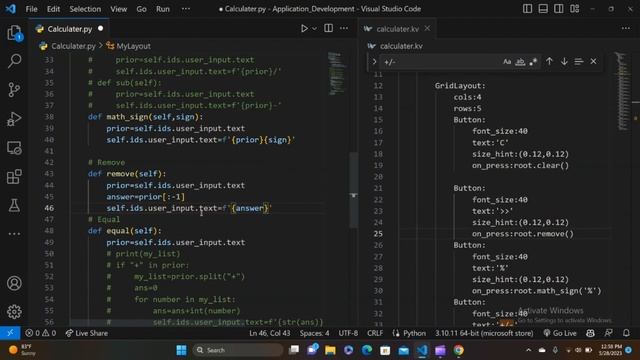Viewport: 640px width, 360px height.
Task: Open the View menu
Action: [118, 9]
